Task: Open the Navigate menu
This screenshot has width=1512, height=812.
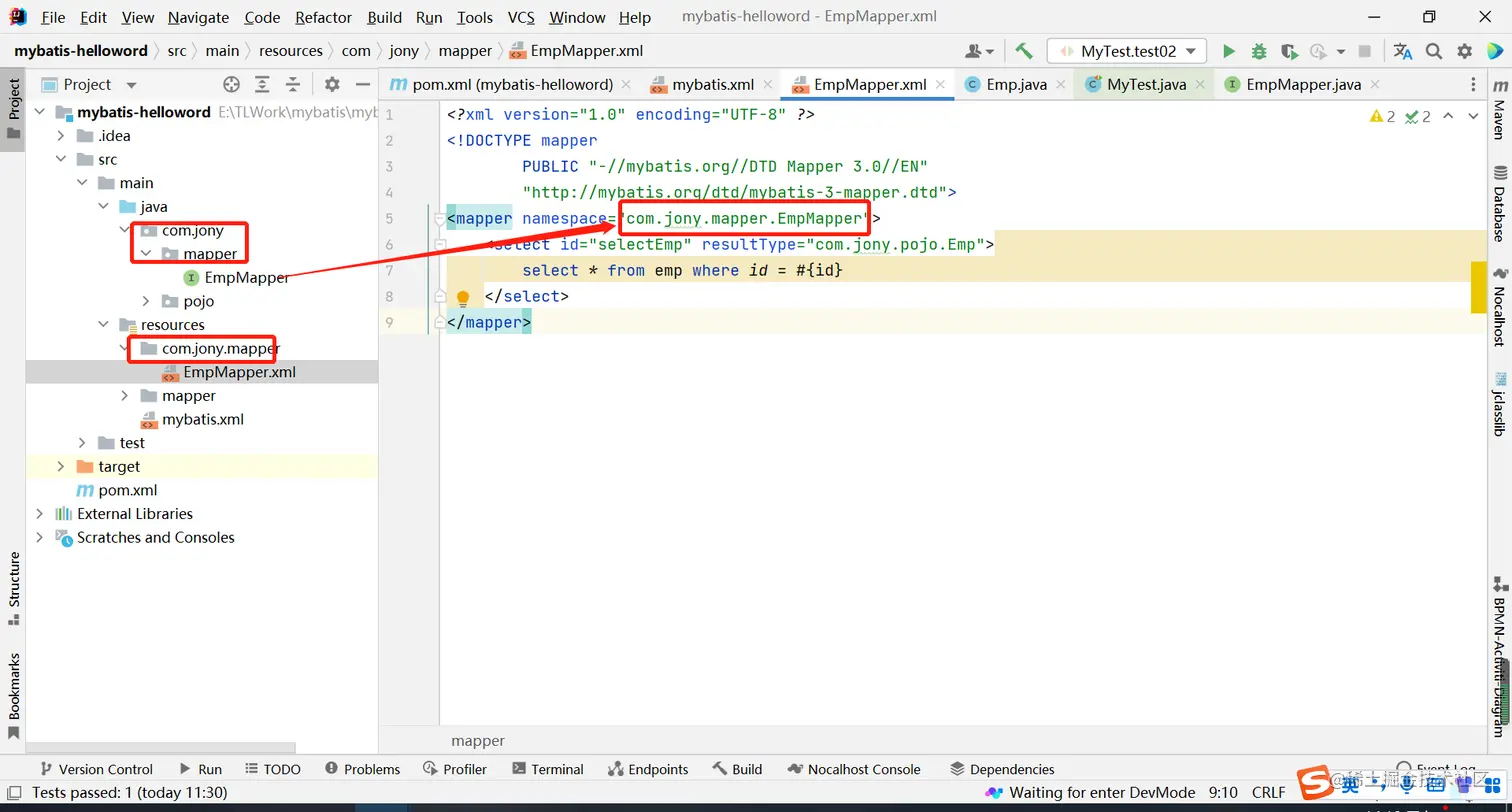Action: (x=198, y=17)
